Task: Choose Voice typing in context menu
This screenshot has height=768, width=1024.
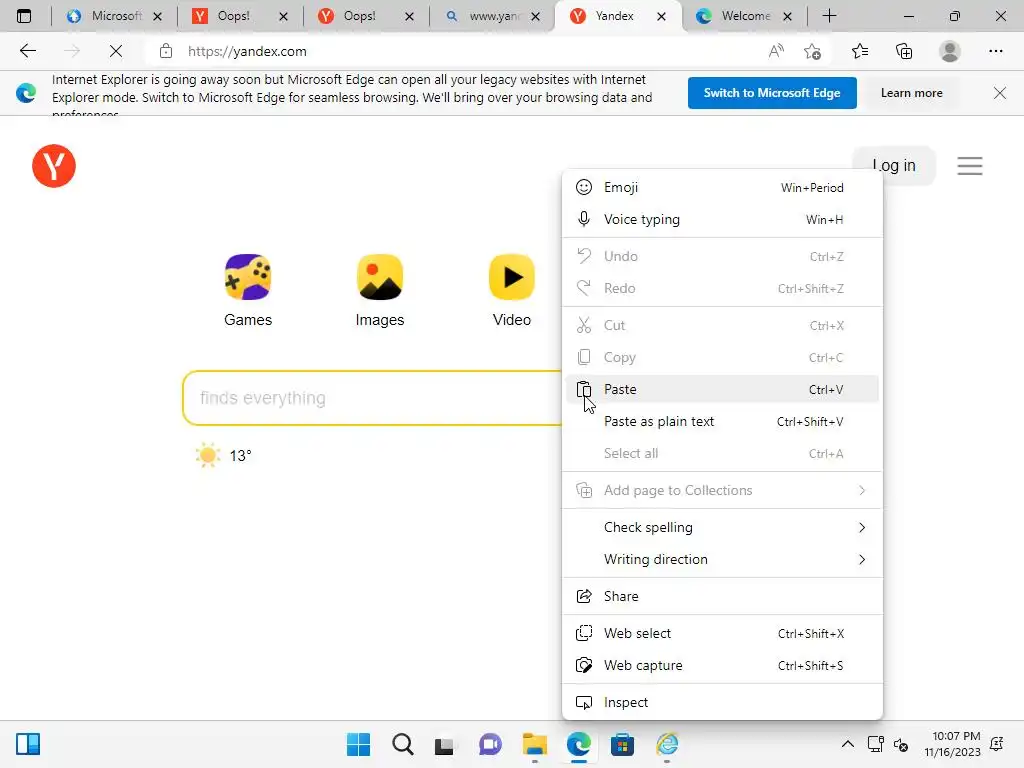Action: click(x=722, y=219)
